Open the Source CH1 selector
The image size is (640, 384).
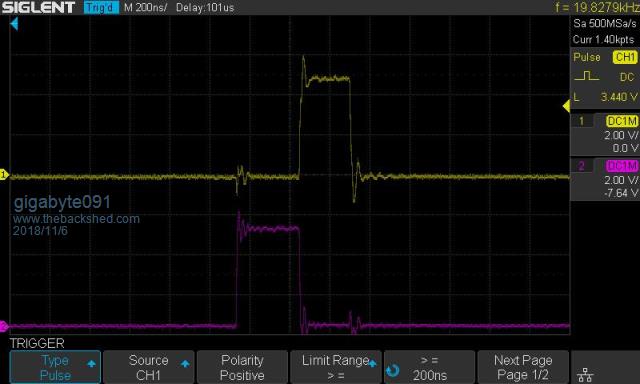(148, 367)
